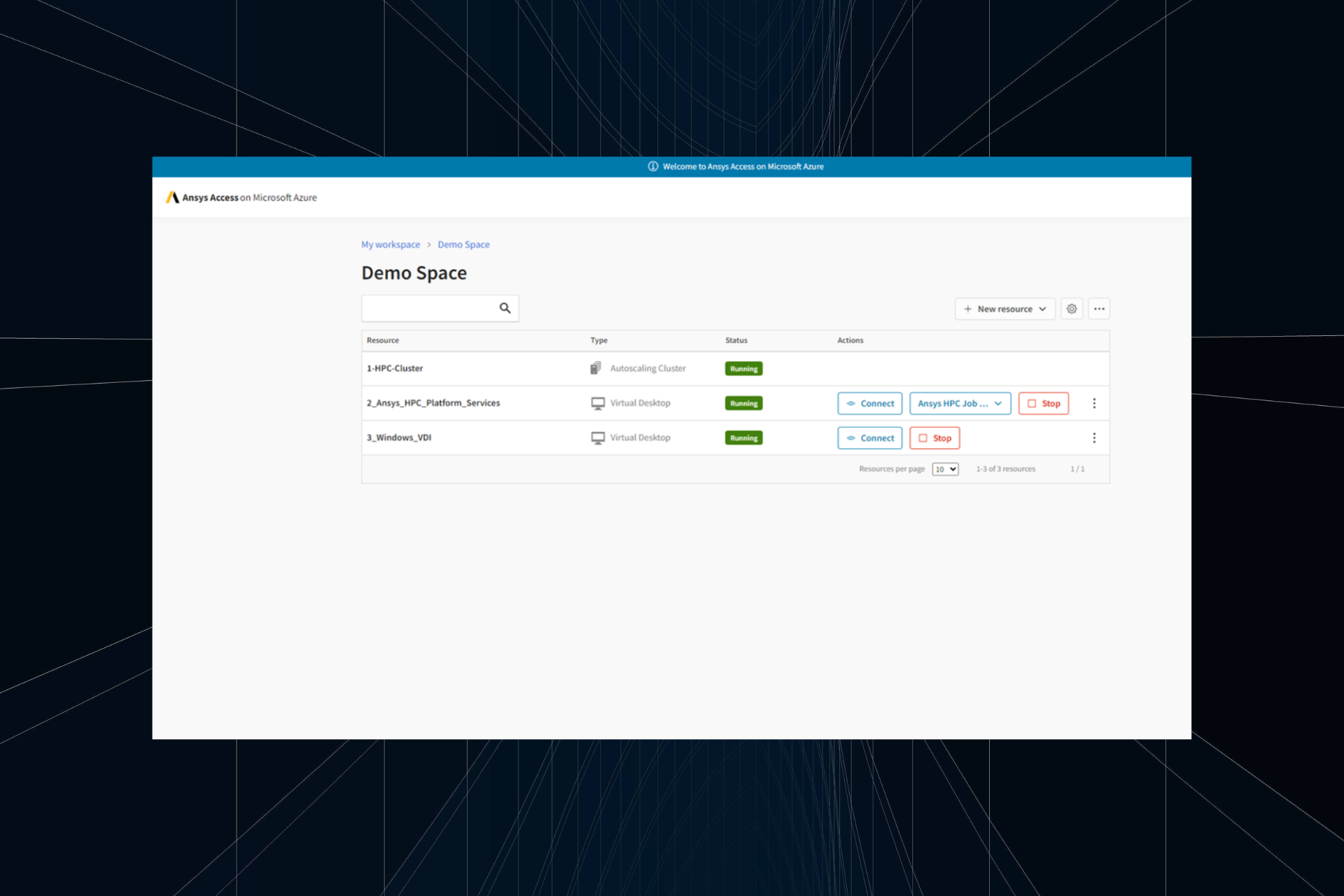Image resolution: width=1344 pixels, height=896 pixels.
Task: Click the Running badge for 2_Ansys_HPC_Platform_Services
Action: click(743, 403)
